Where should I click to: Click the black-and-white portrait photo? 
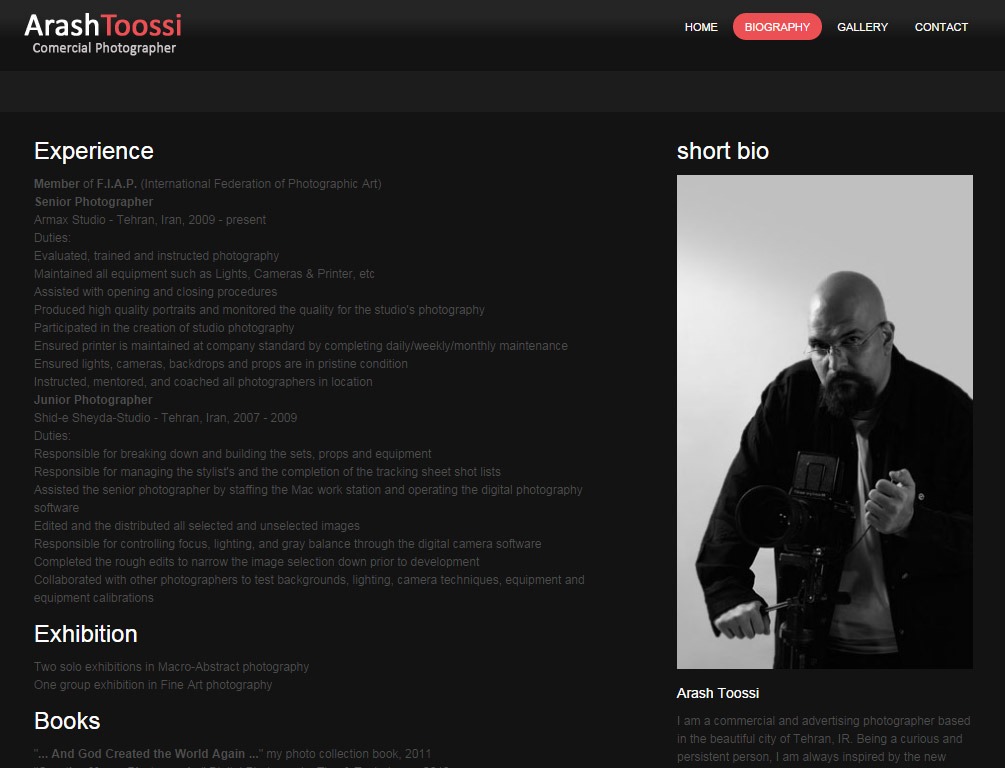click(824, 421)
